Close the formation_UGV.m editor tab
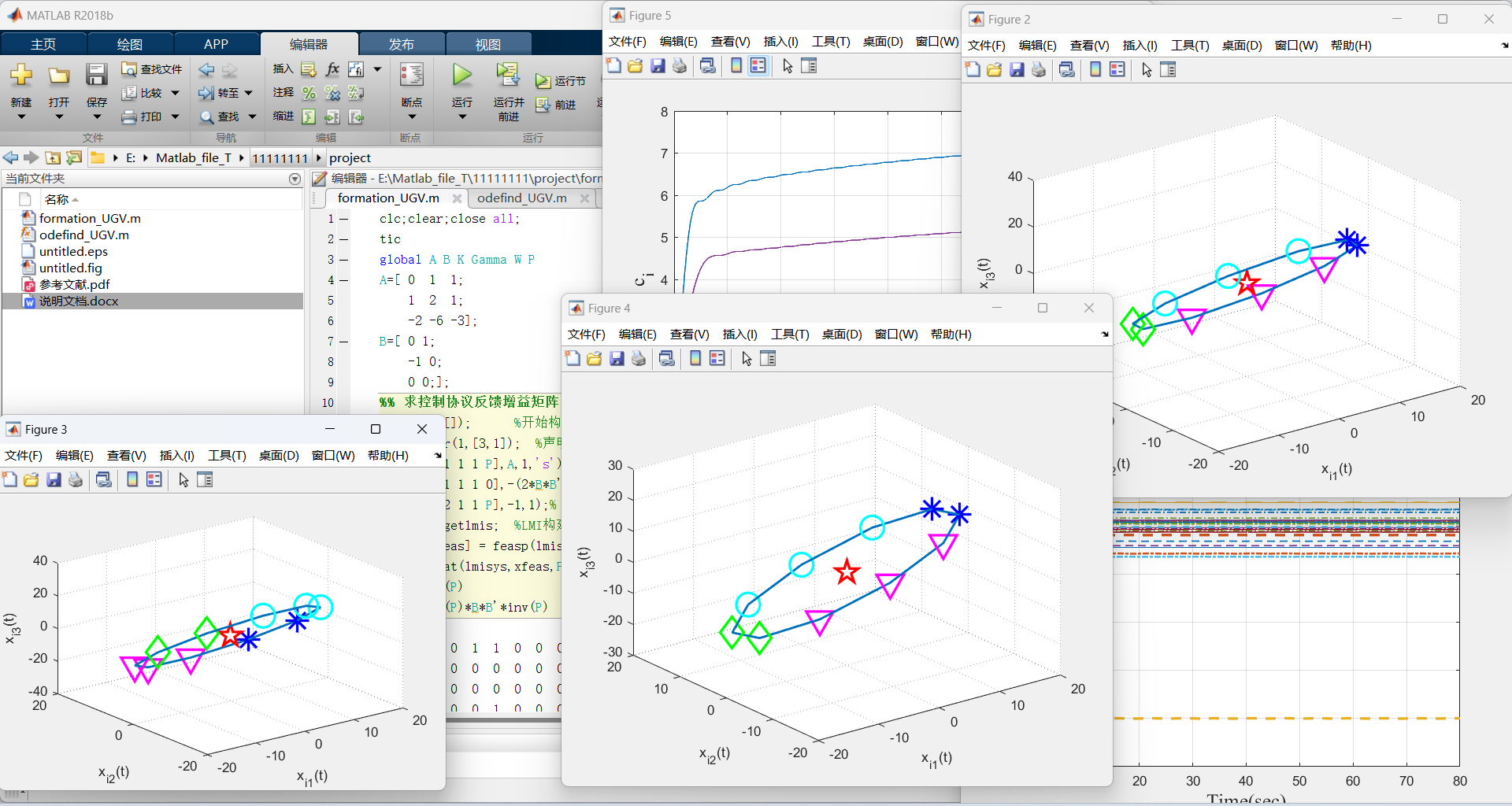This screenshot has width=1512, height=806. 457,198
